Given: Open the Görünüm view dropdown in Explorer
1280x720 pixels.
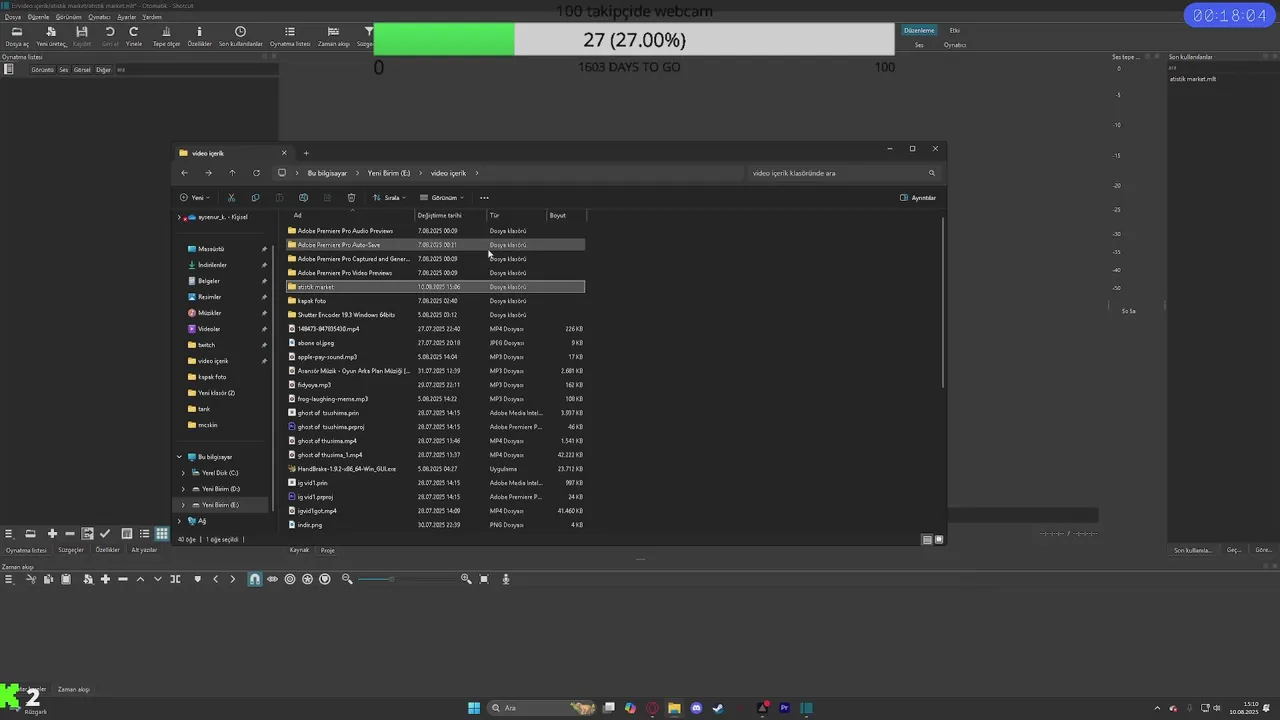Looking at the screenshot, I should click(441, 198).
